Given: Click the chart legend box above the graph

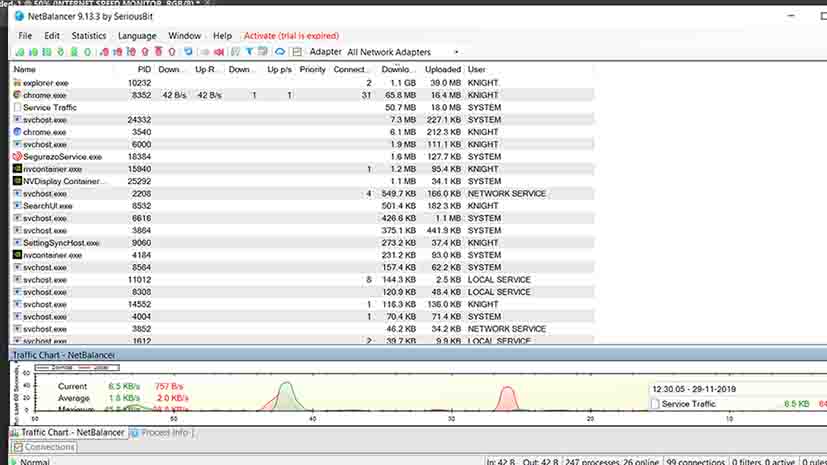Looking at the screenshot, I should 77,367.
